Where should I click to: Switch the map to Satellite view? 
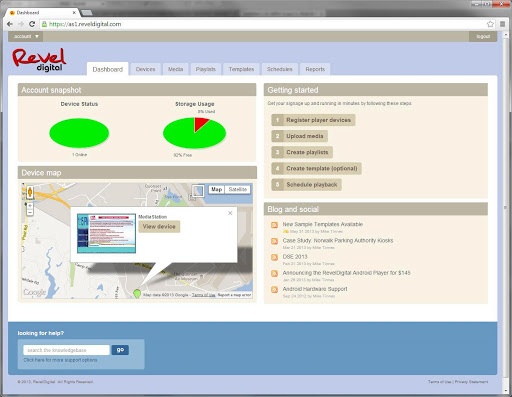tap(237, 189)
